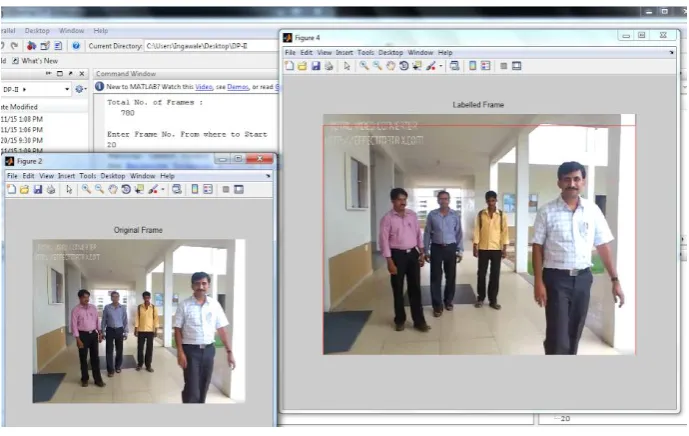689x436 pixels.
Task: Open file icon in Figure 2 toolbar
Action: 25,189
